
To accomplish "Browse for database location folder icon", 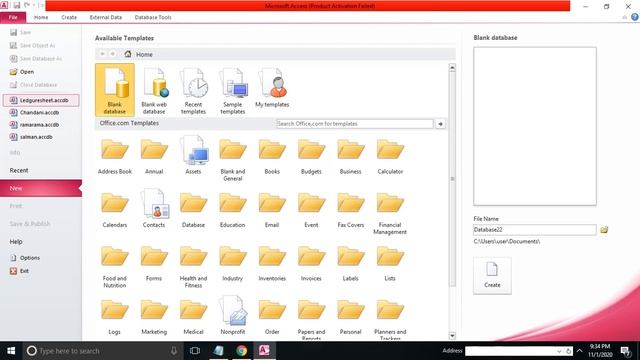I will (x=604, y=230).
